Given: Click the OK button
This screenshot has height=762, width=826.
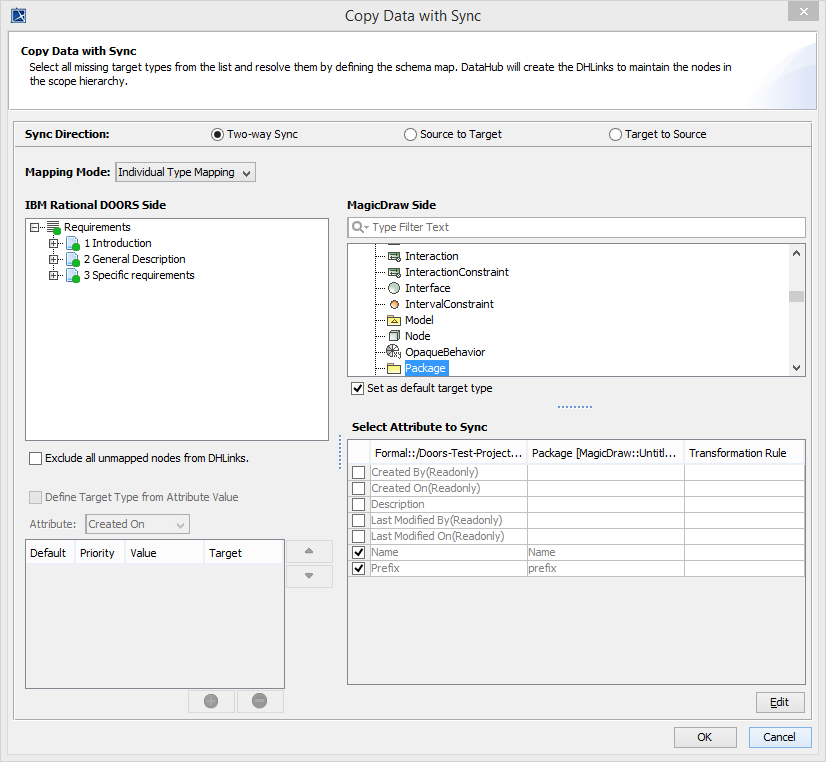Looking at the screenshot, I should pyautogui.click(x=705, y=737).
